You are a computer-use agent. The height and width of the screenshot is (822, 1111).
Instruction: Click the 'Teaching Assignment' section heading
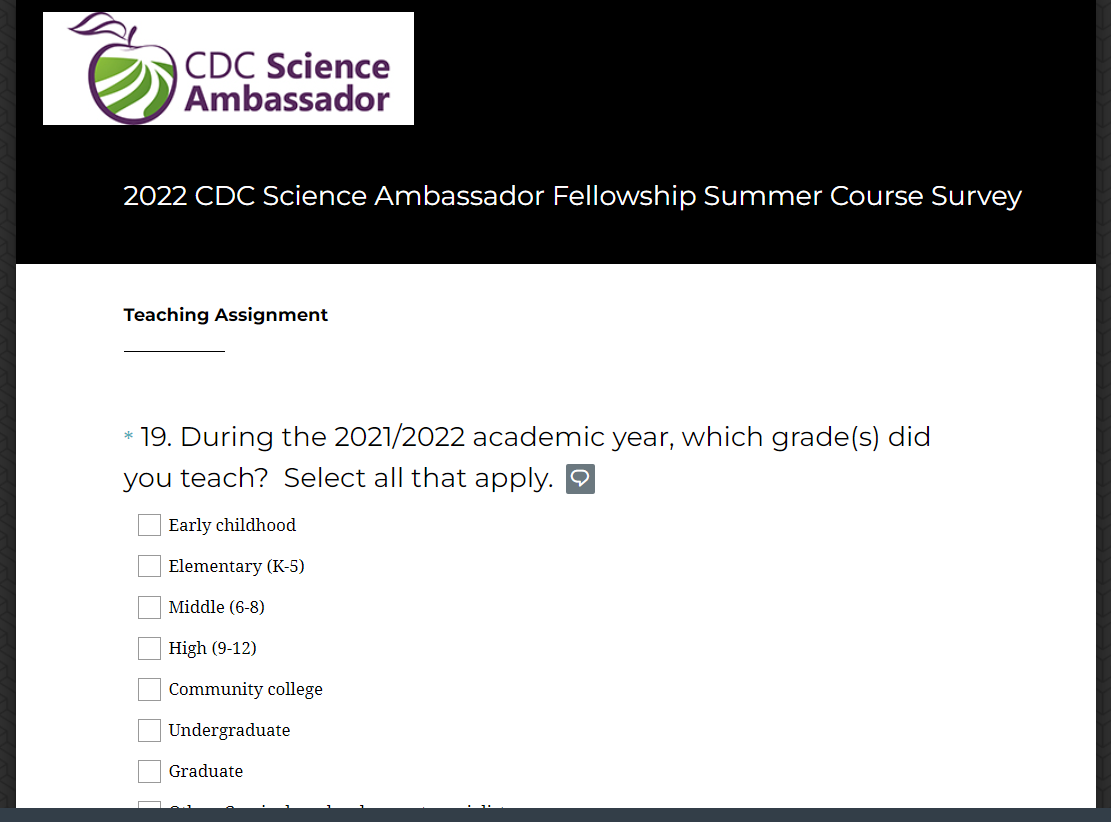pyautogui.click(x=226, y=315)
